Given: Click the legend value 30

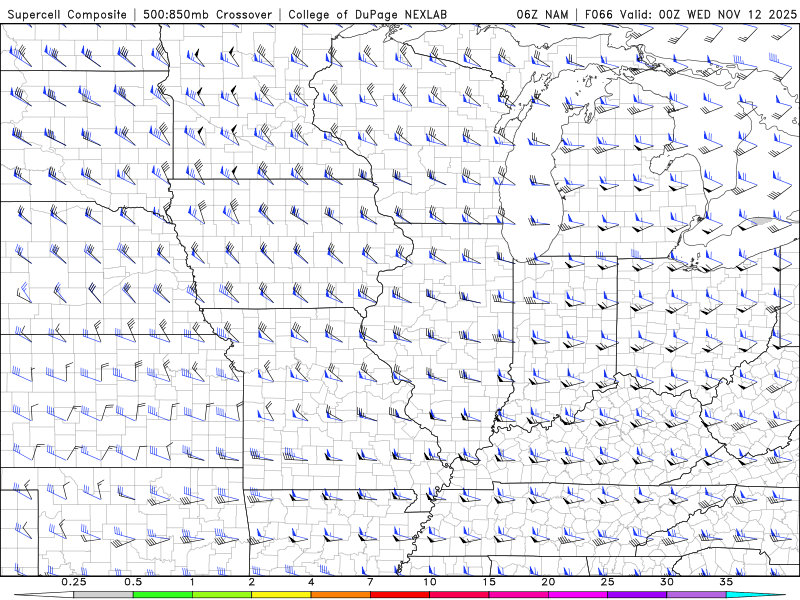Looking at the screenshot, I should pyautogui.click(x=667, y=582).
